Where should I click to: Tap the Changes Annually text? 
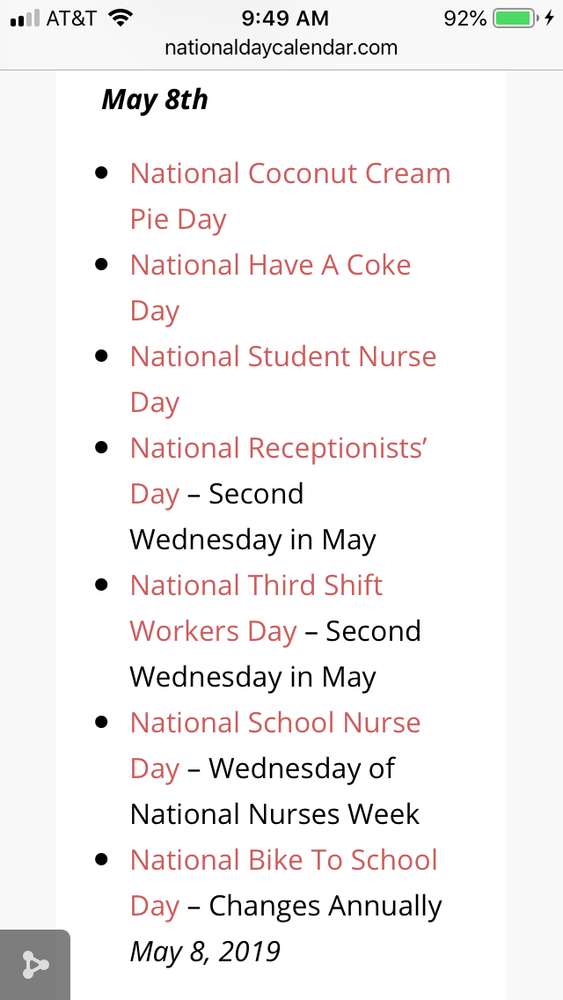click(x=325, y=906)
